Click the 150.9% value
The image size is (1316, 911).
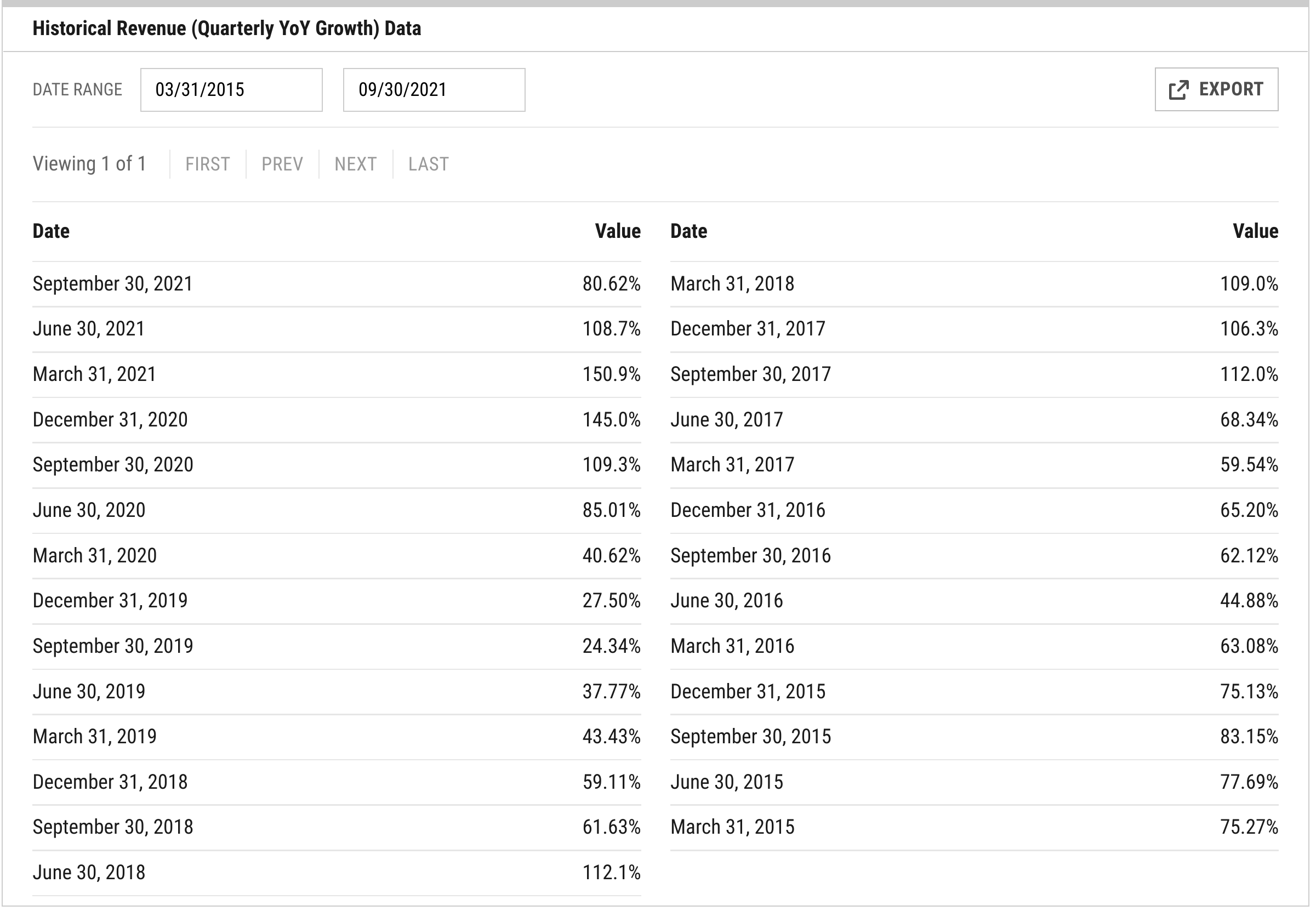(611, 374)
